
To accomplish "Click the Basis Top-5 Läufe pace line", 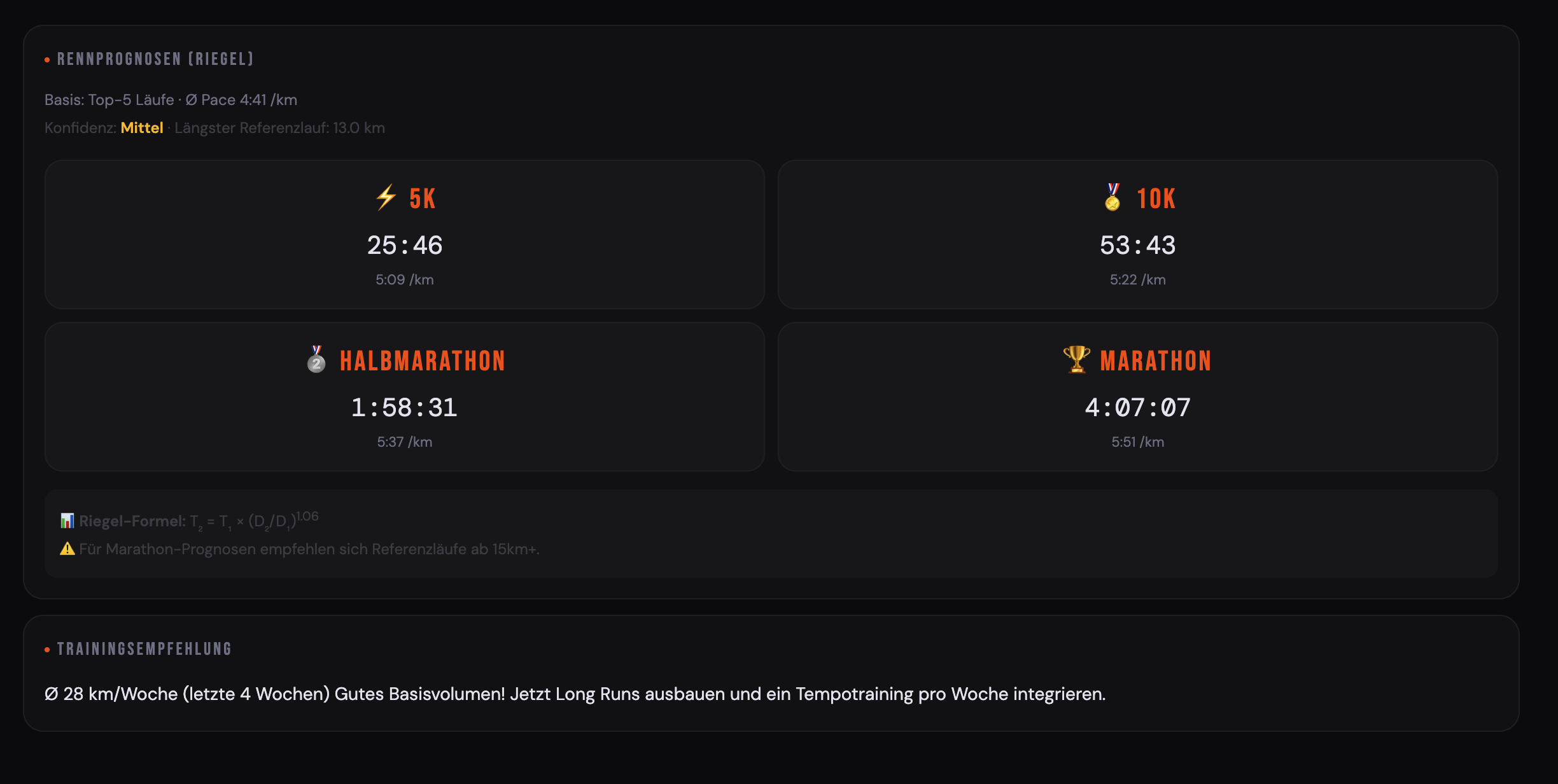I will (x=171, y=100).
